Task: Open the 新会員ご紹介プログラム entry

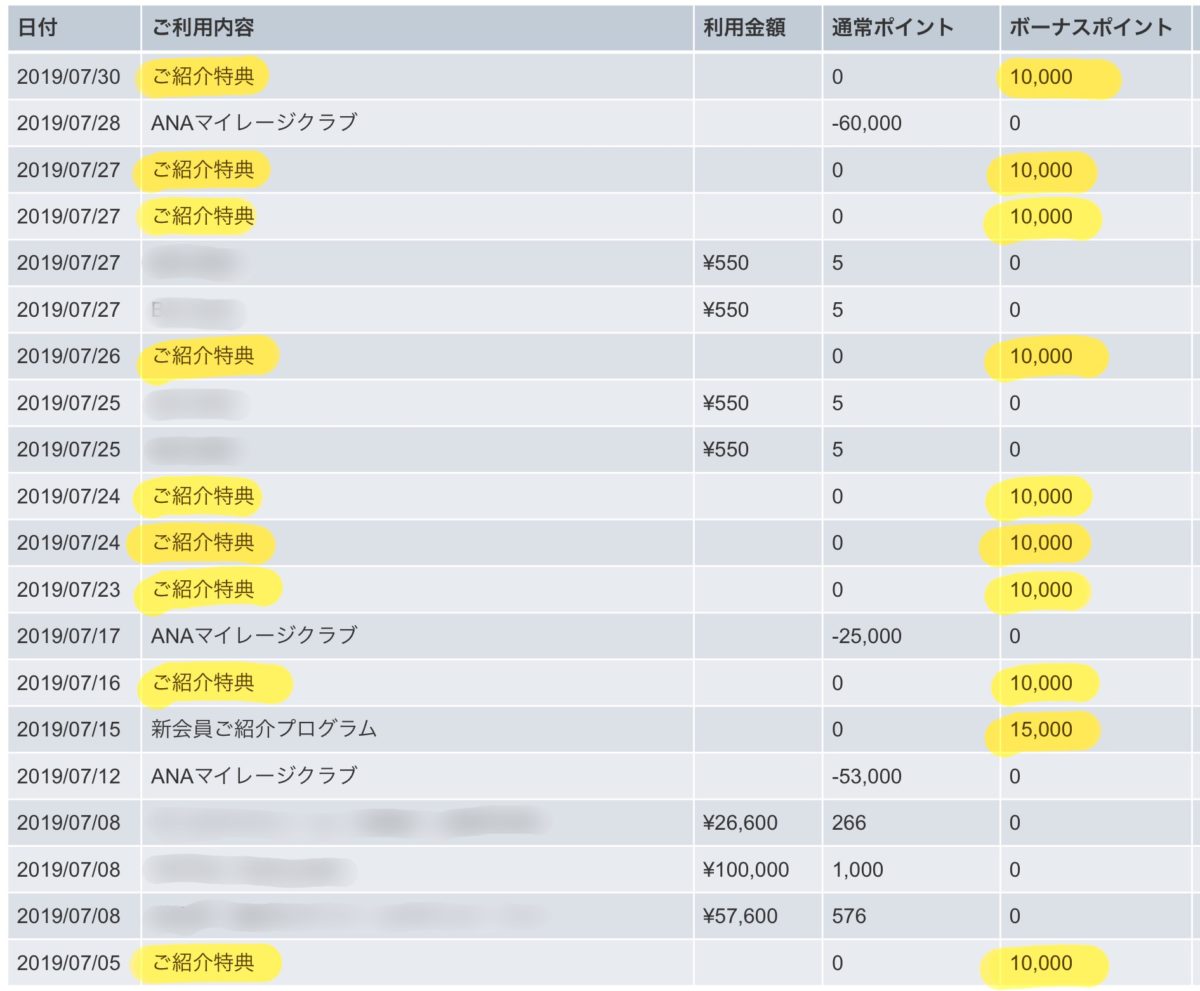Action: [264, 729]
